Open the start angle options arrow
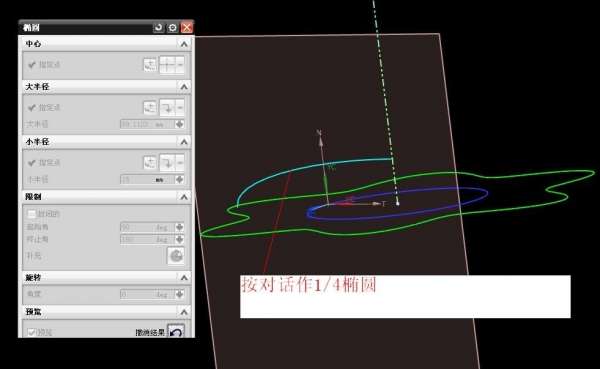600x369 pixels. (x=179, y=227)
